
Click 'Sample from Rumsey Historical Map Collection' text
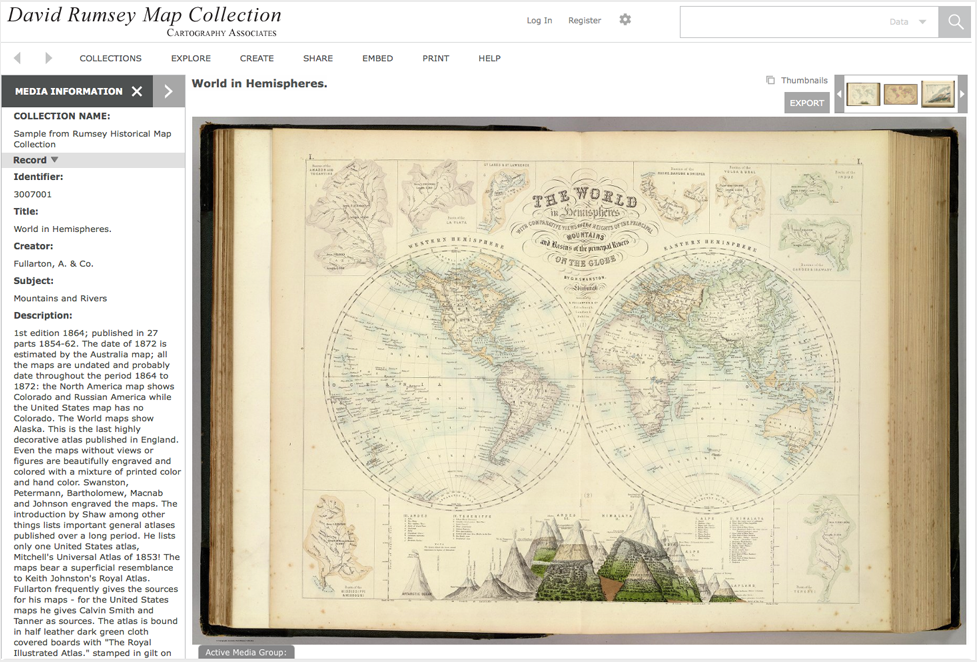92,139
